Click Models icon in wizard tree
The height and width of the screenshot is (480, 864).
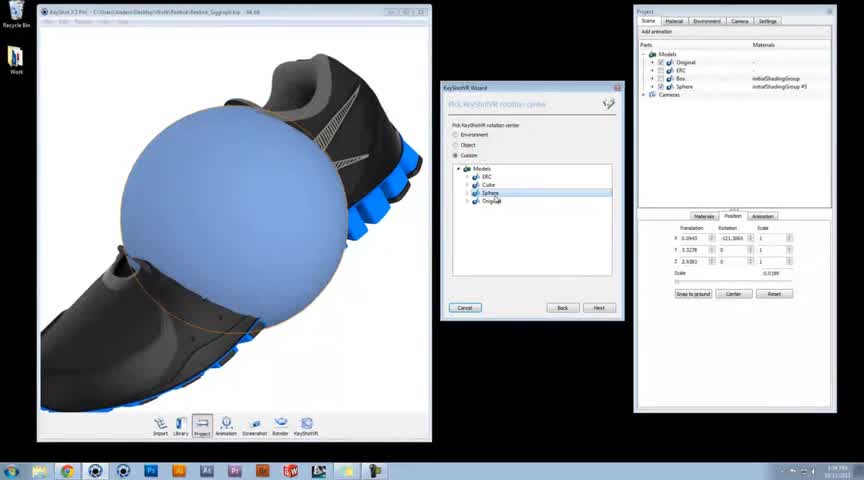coord(467,169)
